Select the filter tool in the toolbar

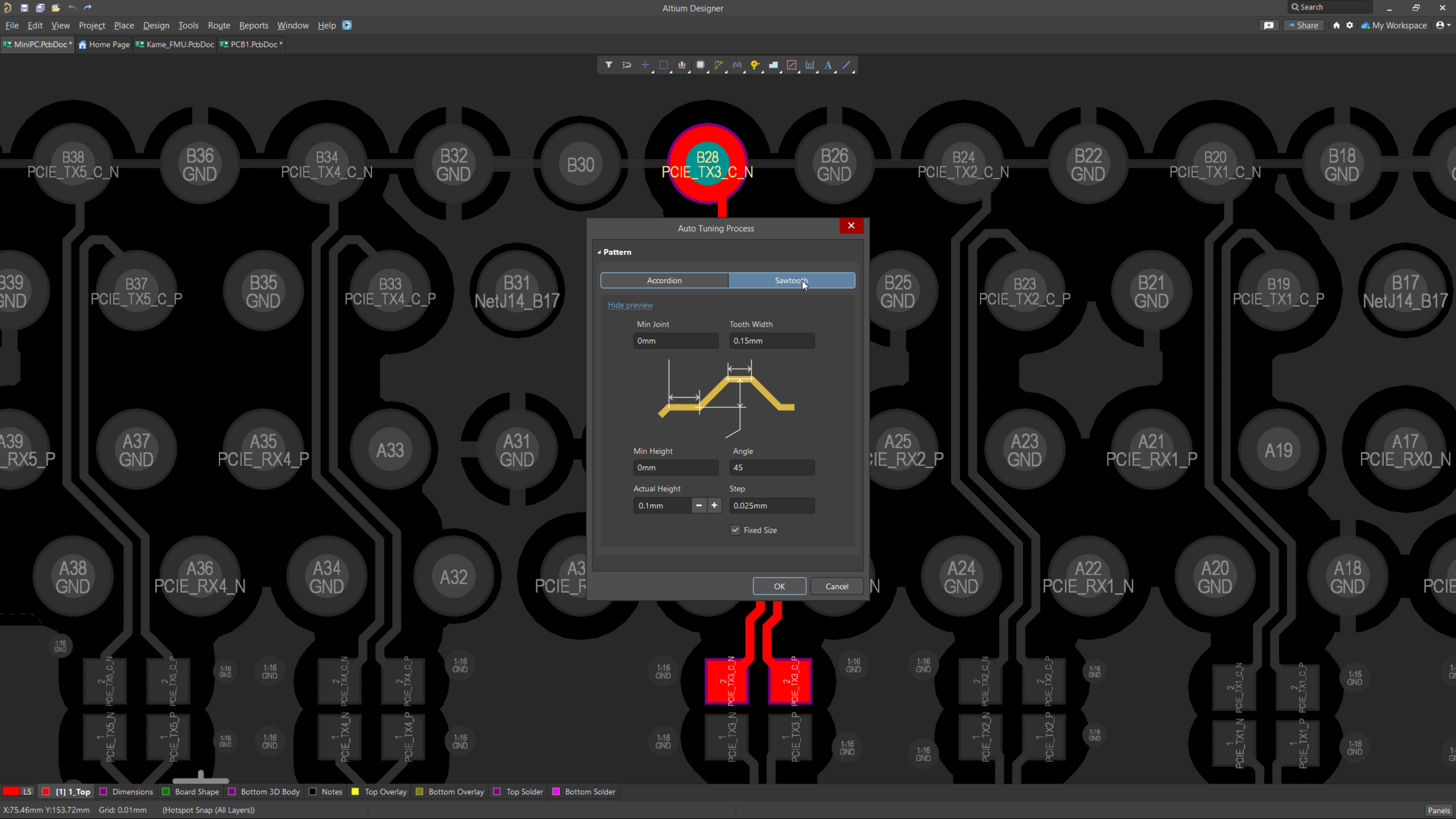pos(609,64)
